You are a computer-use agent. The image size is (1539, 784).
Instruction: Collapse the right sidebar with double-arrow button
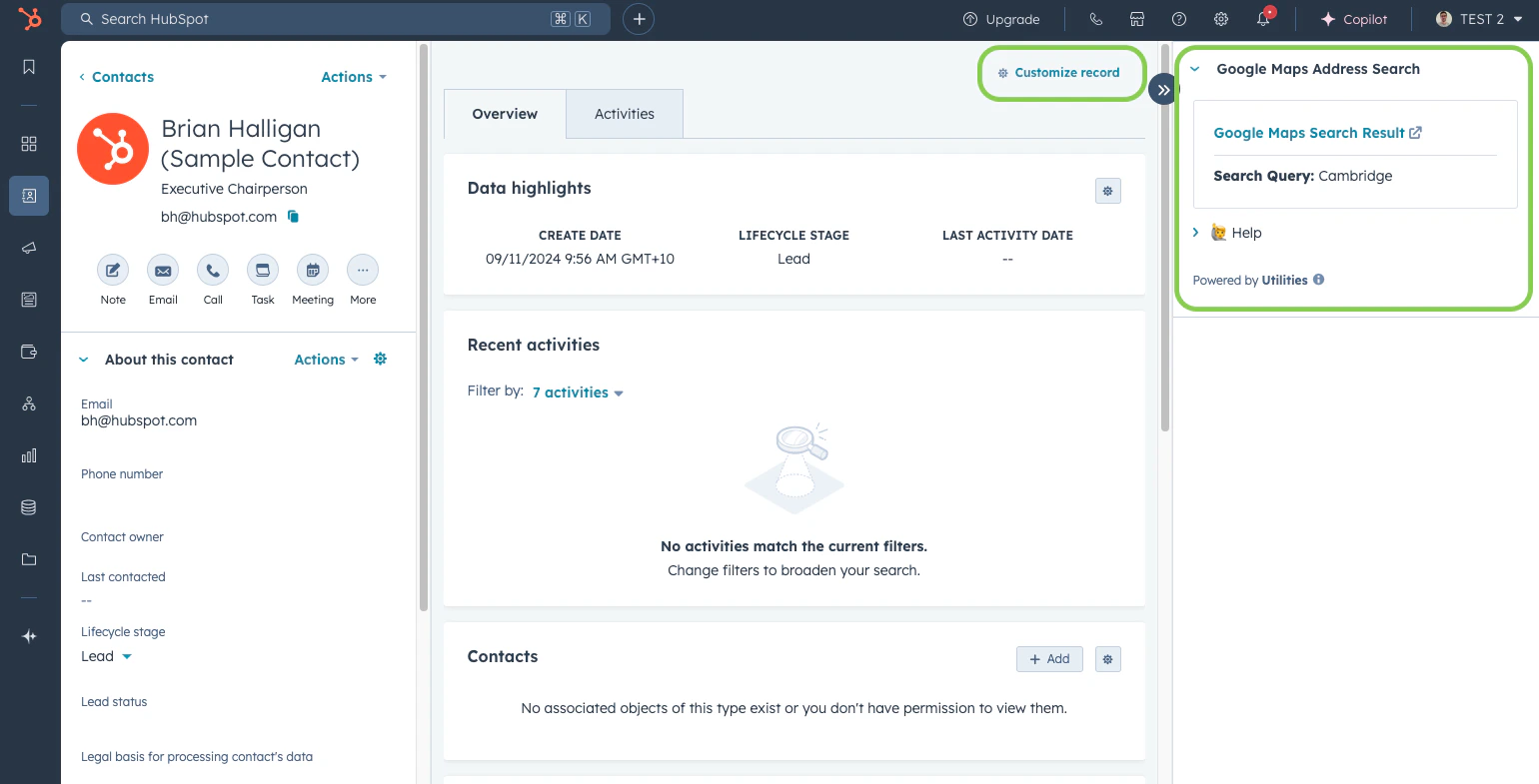click(x=1162, y=89)
